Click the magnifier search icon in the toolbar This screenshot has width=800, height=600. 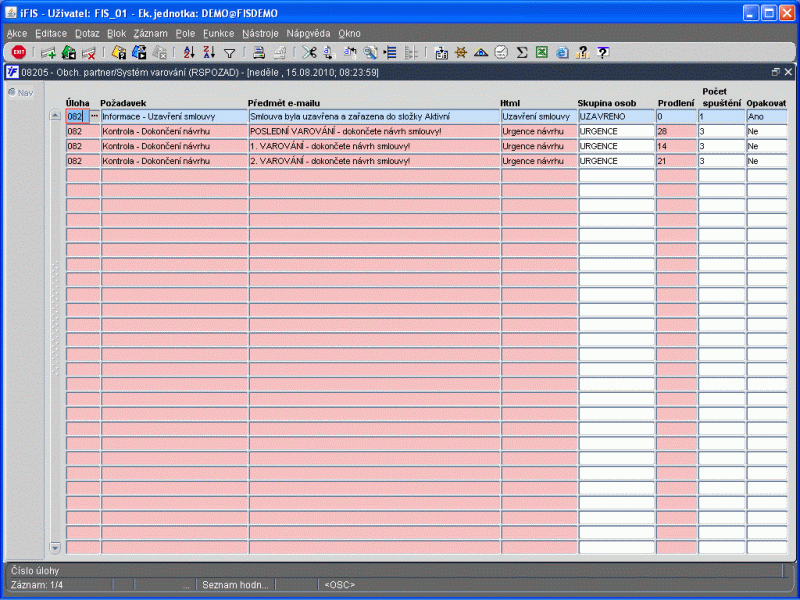[370, 52]
